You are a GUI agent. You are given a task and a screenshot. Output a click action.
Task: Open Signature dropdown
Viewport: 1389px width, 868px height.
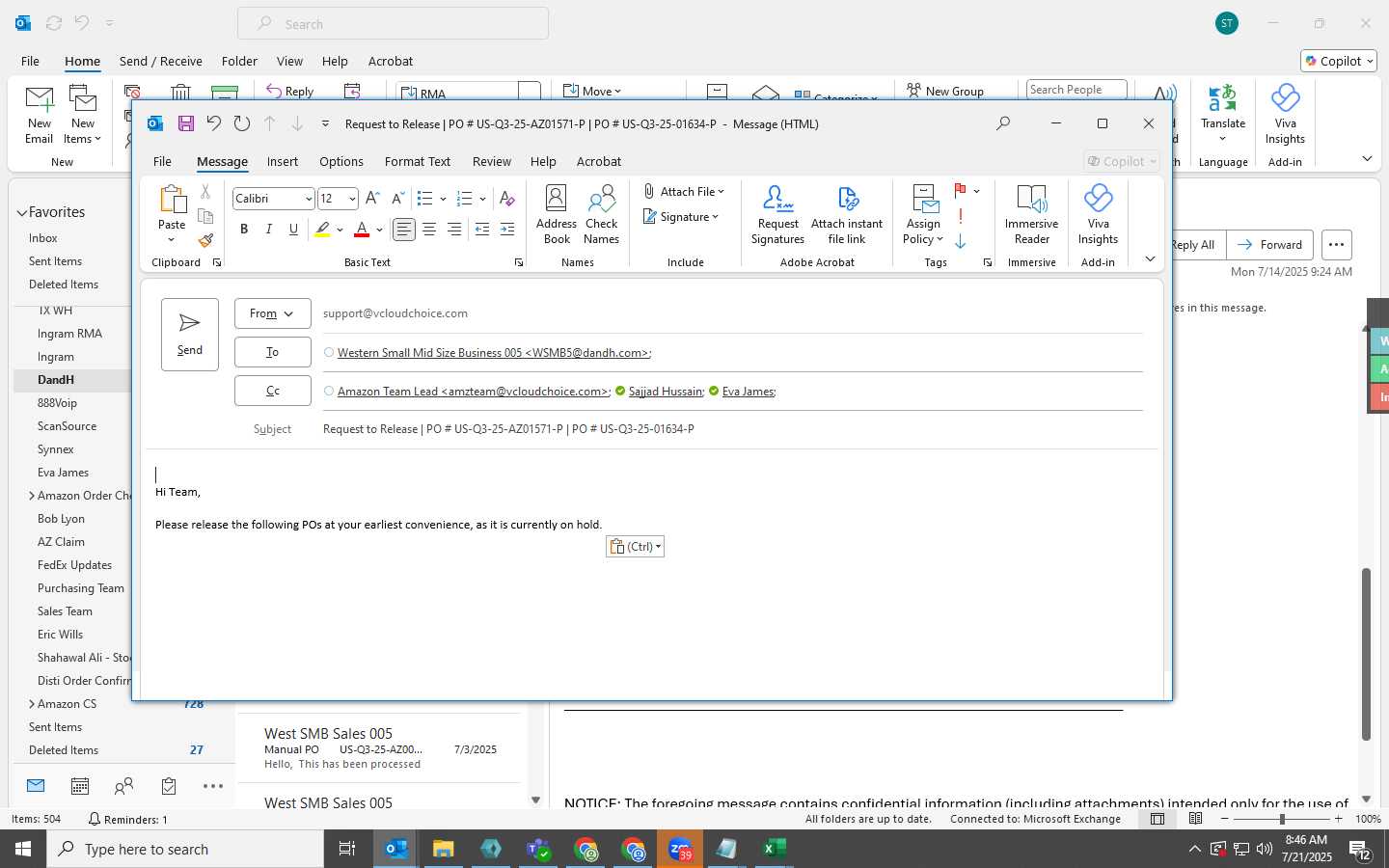coord(681,217)
